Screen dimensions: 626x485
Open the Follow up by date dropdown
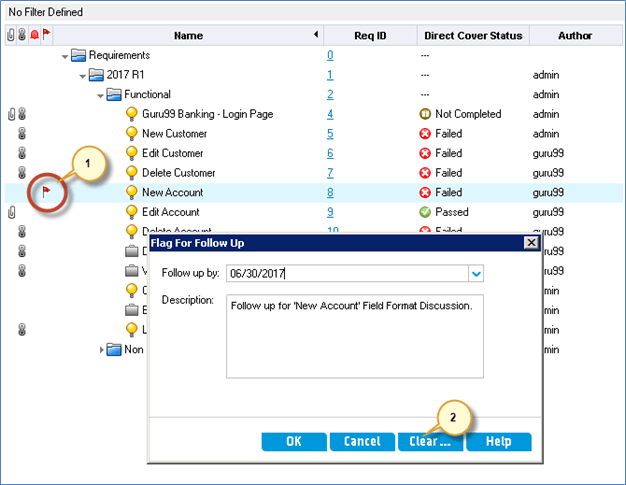(x=476, y=273)
